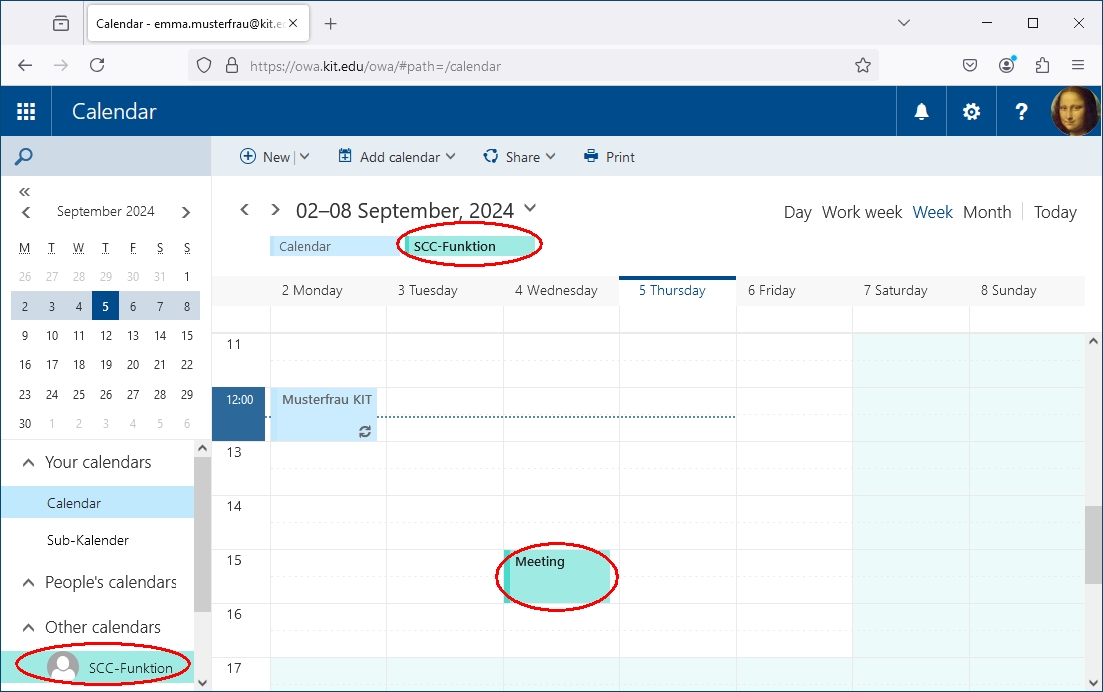Image resolution: width=1103 pixels, height=692 pixels.
Task: Open the notifications bell
Action: [922, 112]
